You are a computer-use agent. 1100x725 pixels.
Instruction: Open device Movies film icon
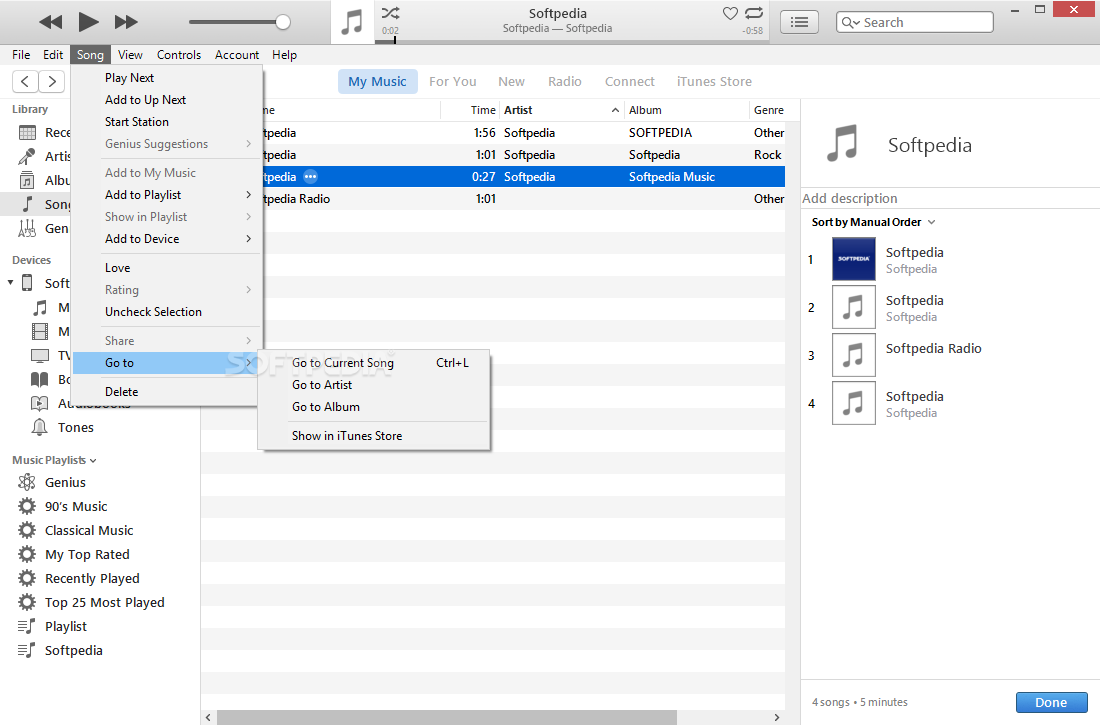(x=41, y=331)
